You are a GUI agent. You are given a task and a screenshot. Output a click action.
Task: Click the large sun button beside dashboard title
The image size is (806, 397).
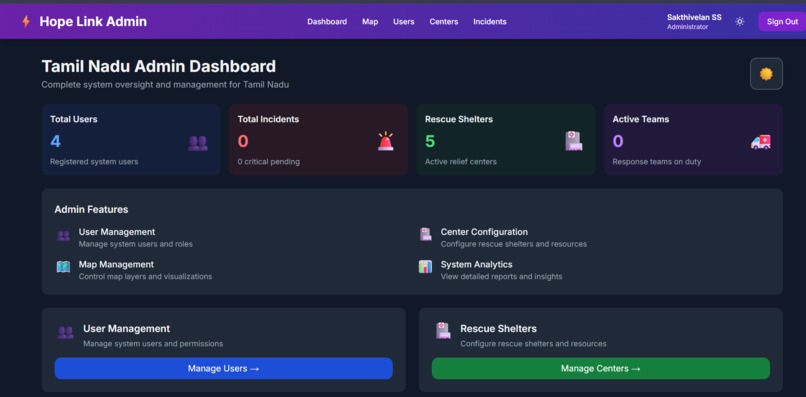pos(766,74)
